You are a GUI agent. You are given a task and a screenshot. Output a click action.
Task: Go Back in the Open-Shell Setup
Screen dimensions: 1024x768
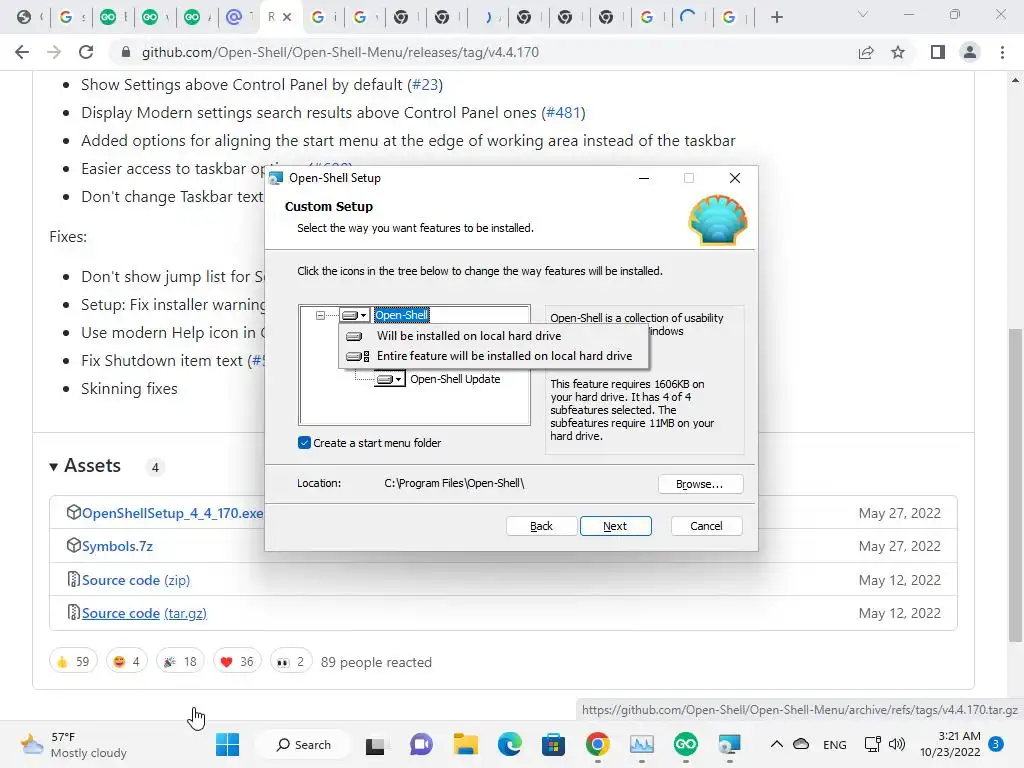tap(541, 526)
